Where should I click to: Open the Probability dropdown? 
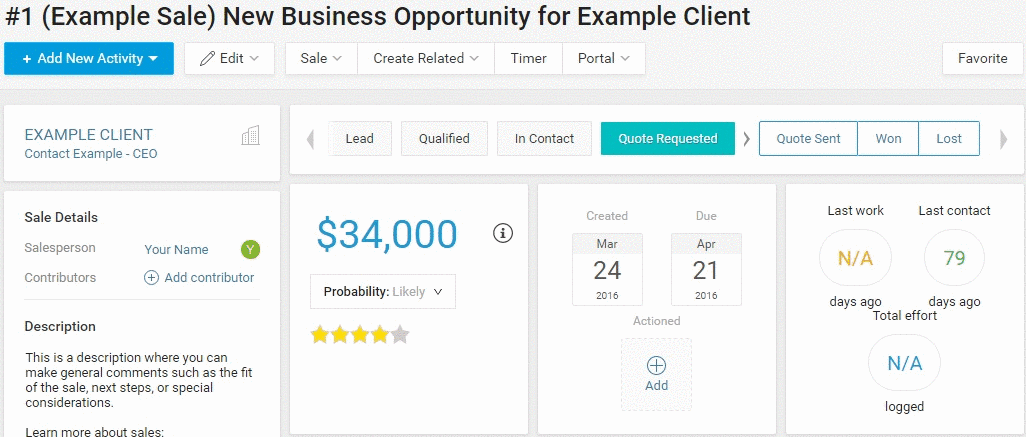[383, 292]
